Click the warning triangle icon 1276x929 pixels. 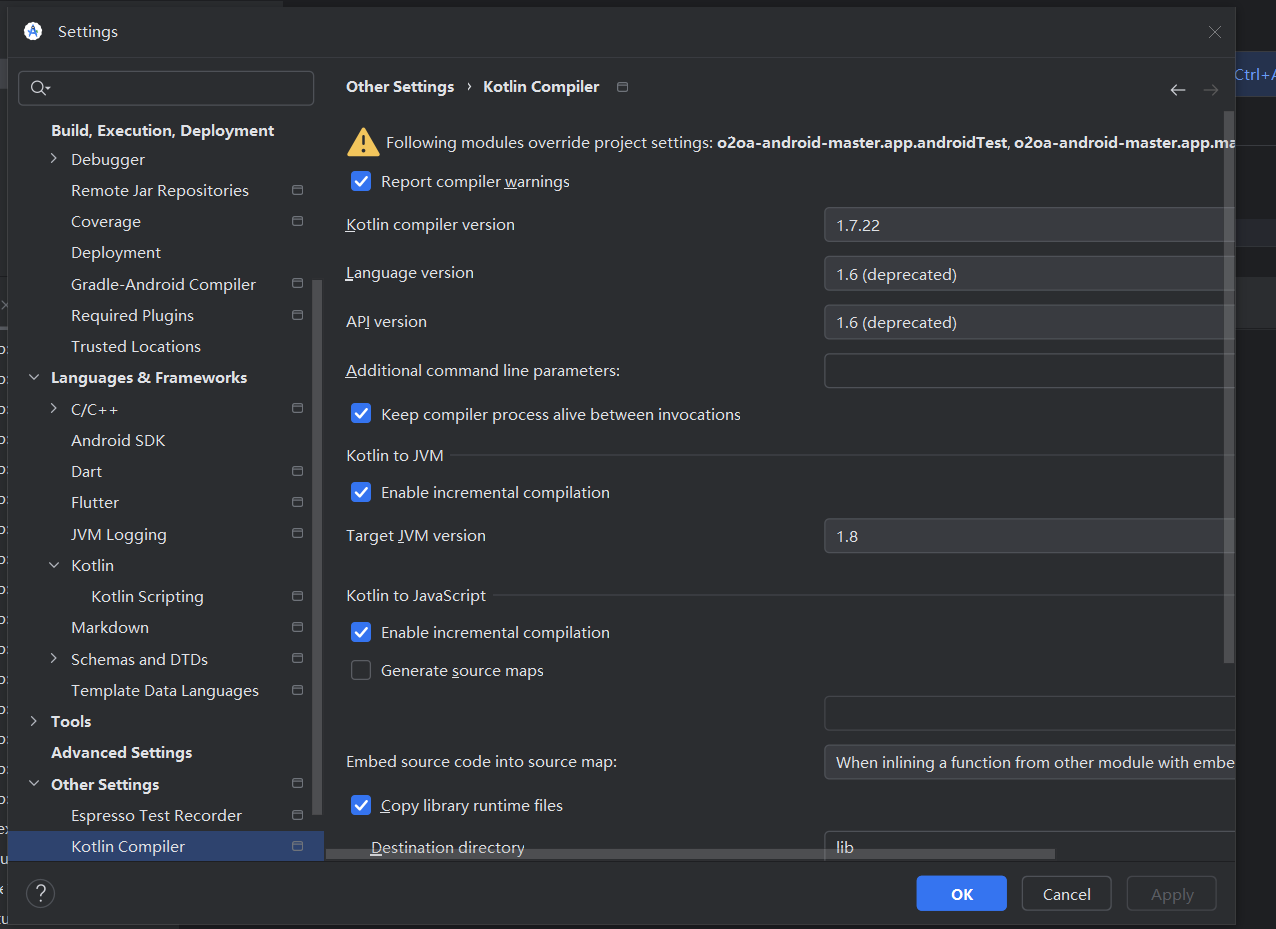coord(362,142)
